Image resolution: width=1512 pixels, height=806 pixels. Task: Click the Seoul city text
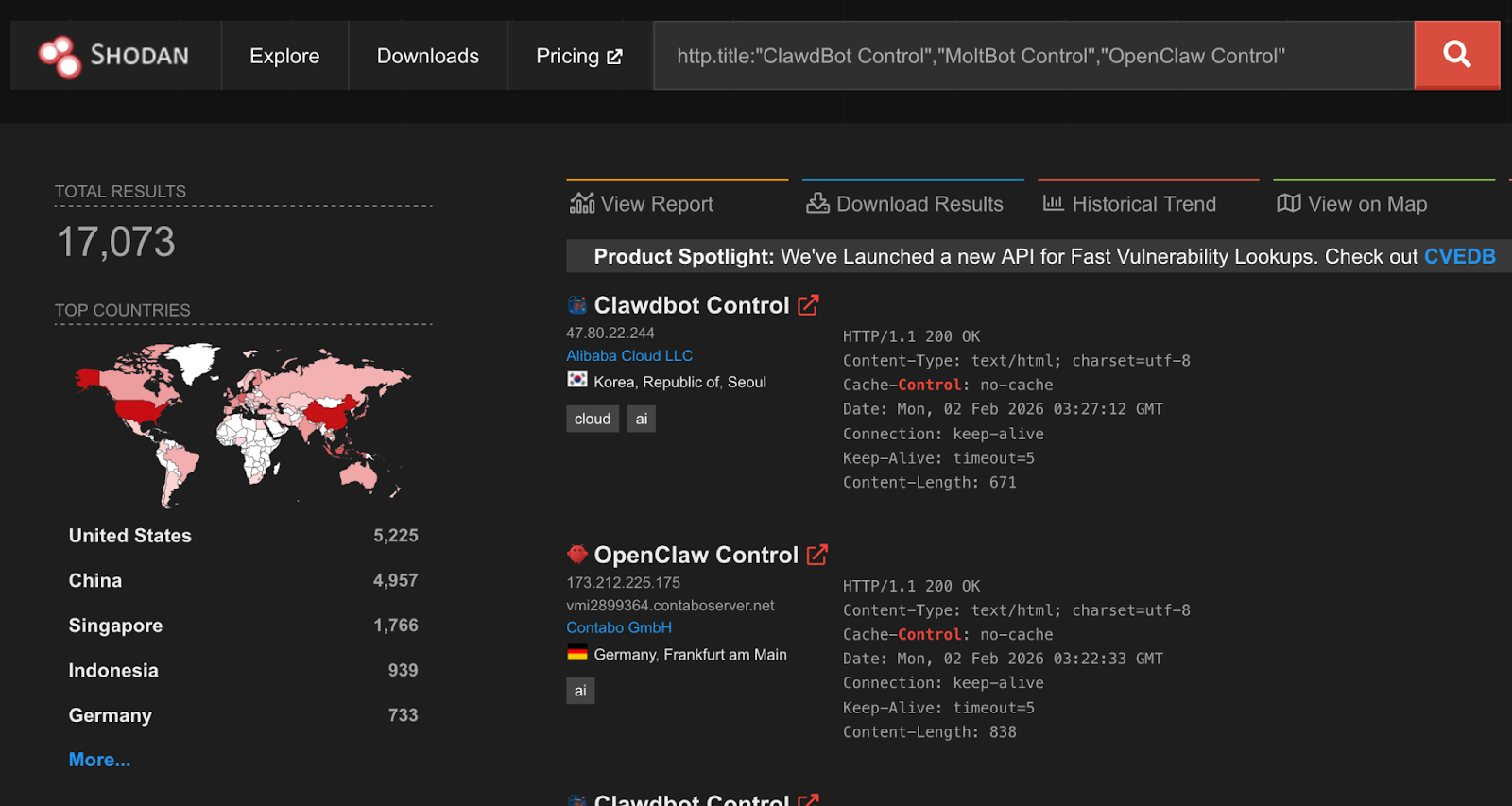tap(747, 382)
